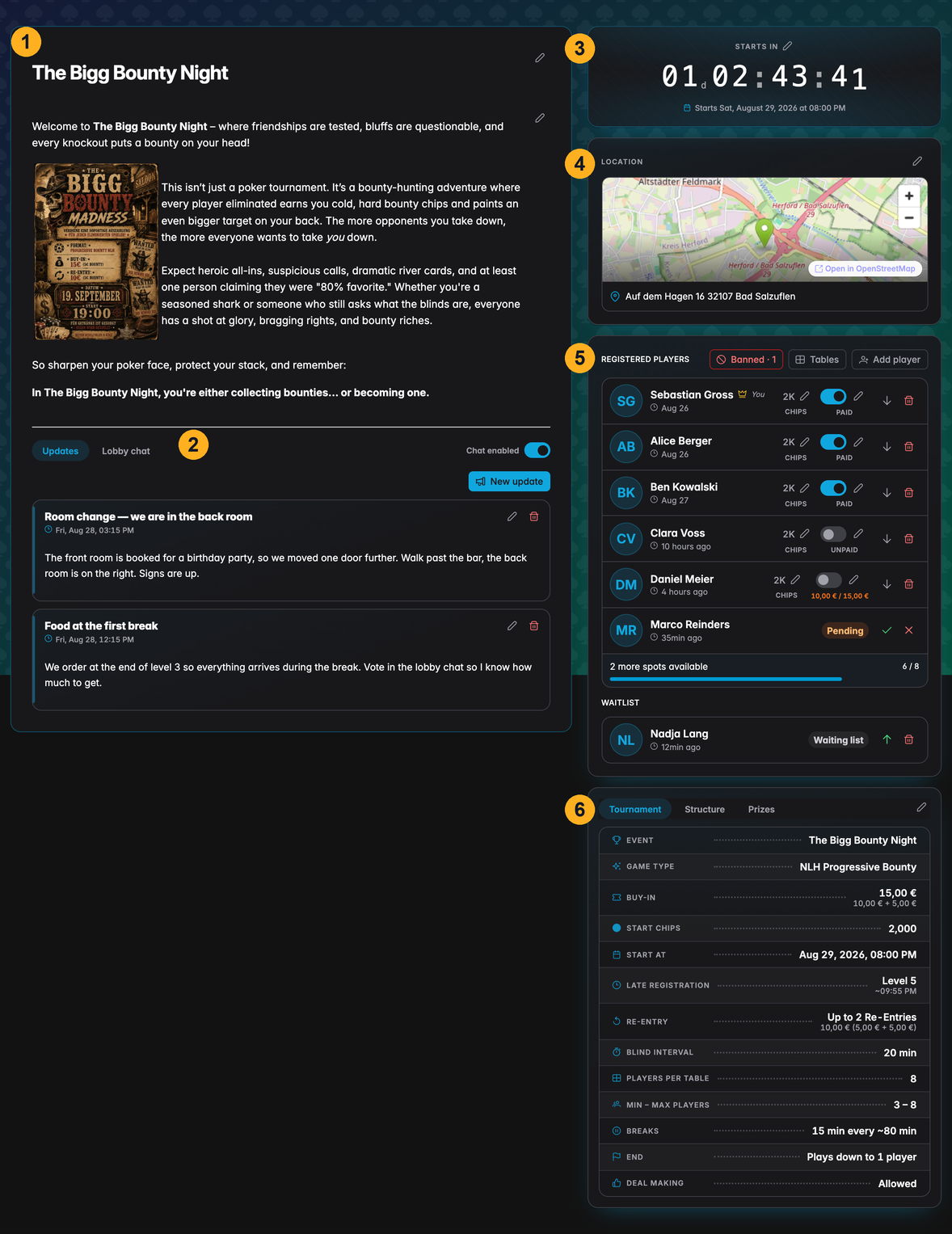
Task: Move Alice Berger down with the arrow
Action: (x=887, y=447)
